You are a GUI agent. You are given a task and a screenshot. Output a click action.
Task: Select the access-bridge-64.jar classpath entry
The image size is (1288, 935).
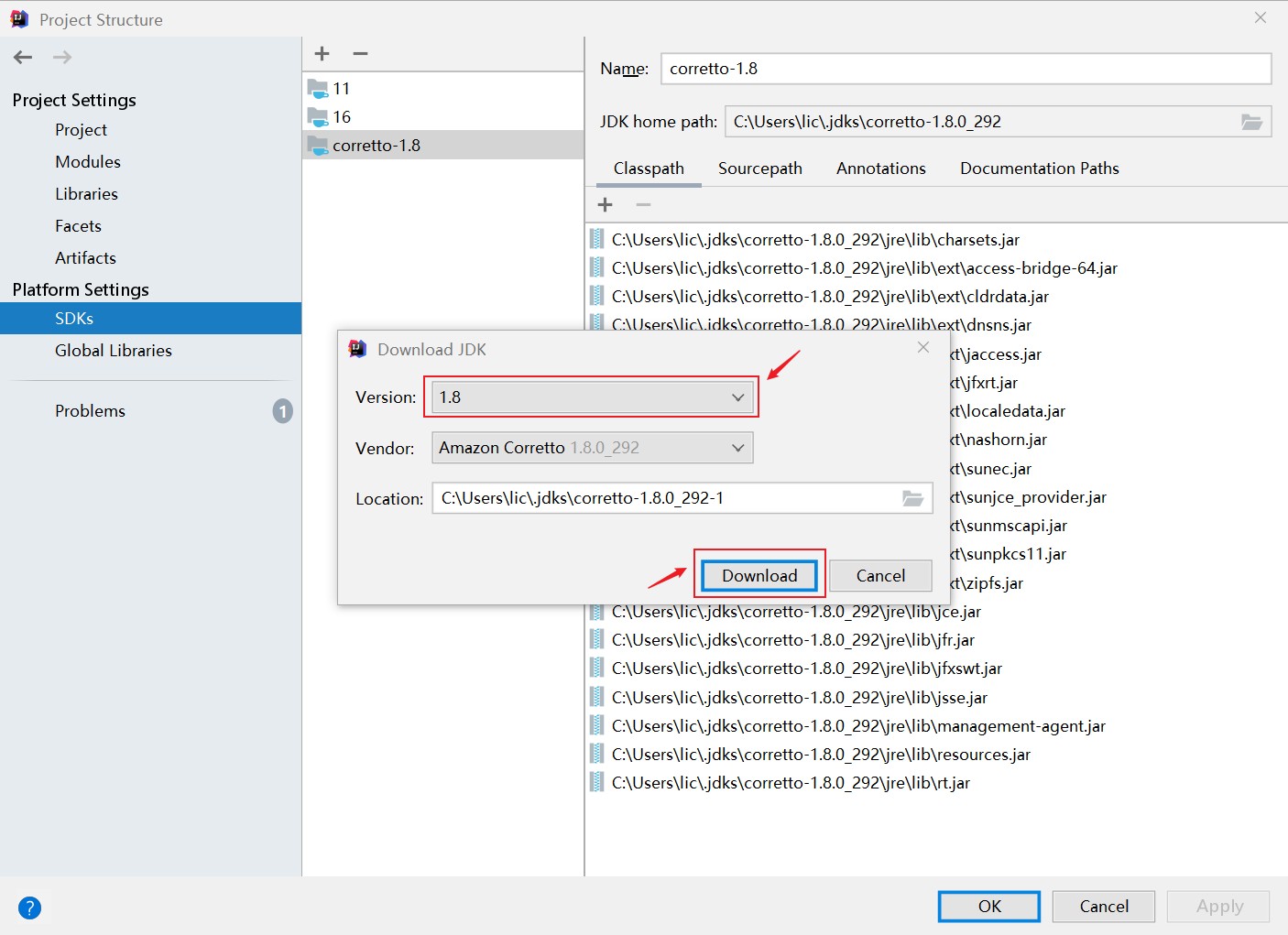point(865,268)
